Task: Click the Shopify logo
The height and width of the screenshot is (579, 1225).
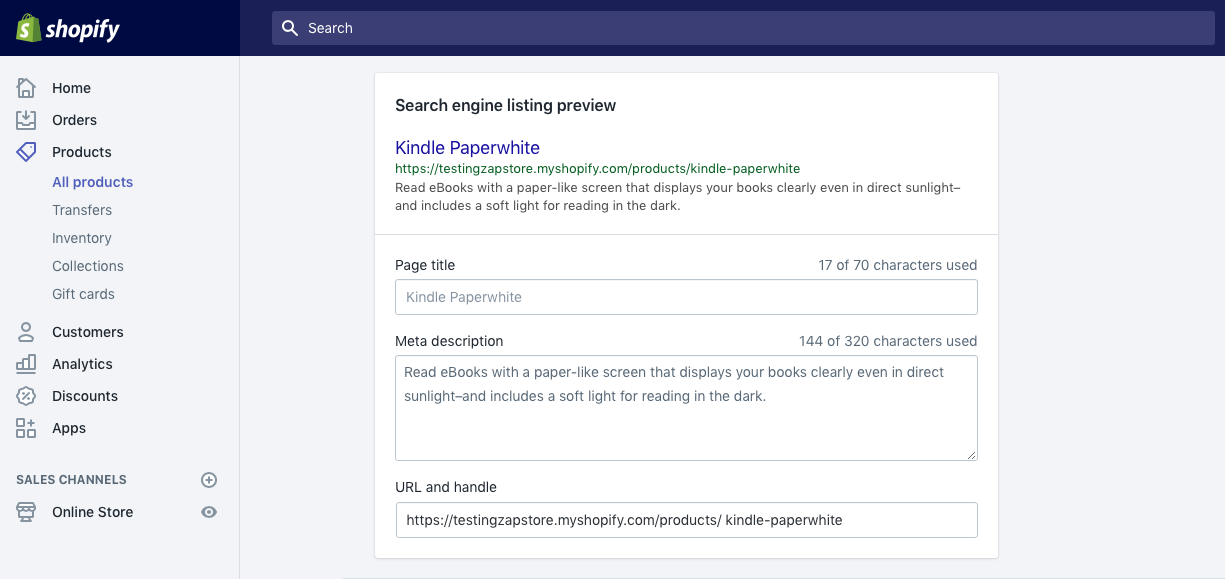Action: coord(67,28)
